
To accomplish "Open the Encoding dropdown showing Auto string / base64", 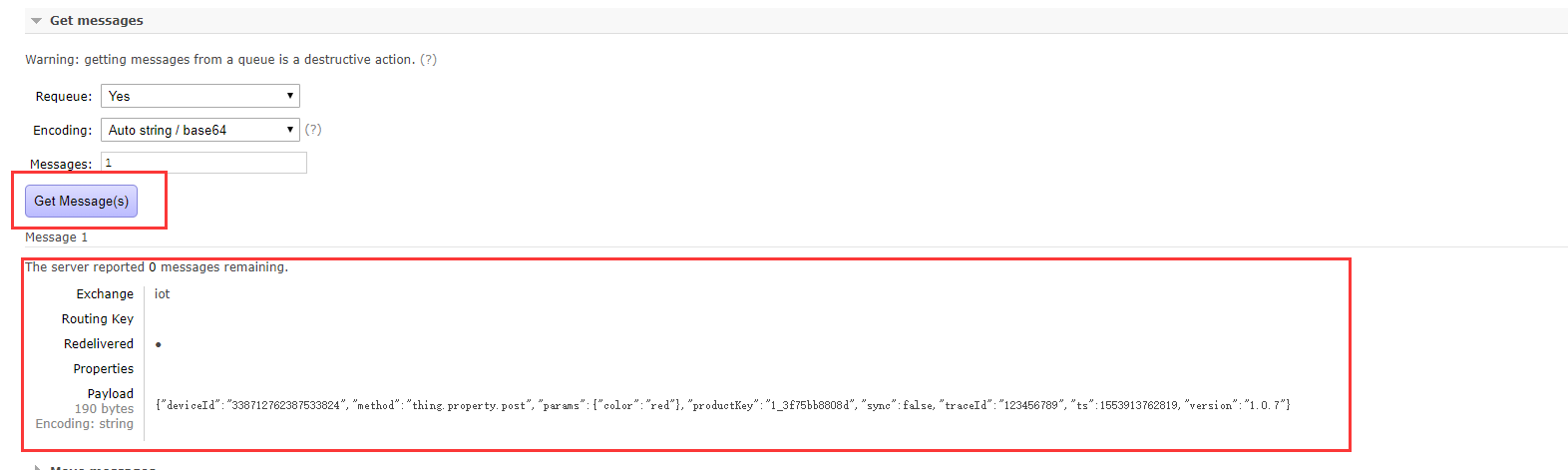I will pyautogui.click(x=200, y=130).
